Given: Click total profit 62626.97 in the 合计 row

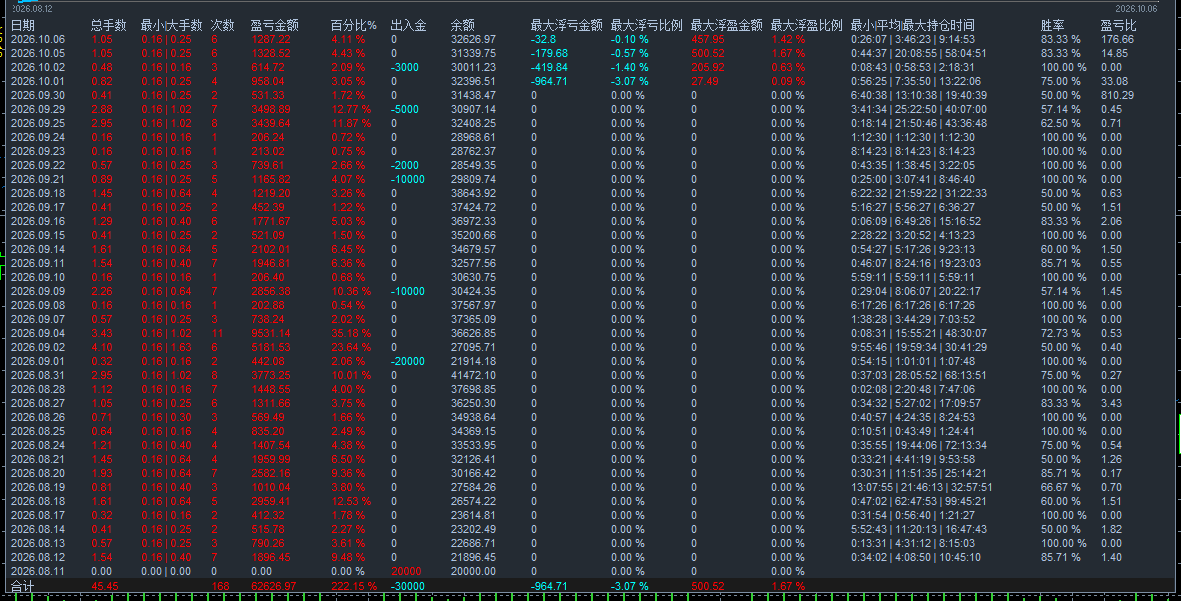Looking at the screenshot, I should (x=273, y=587).
